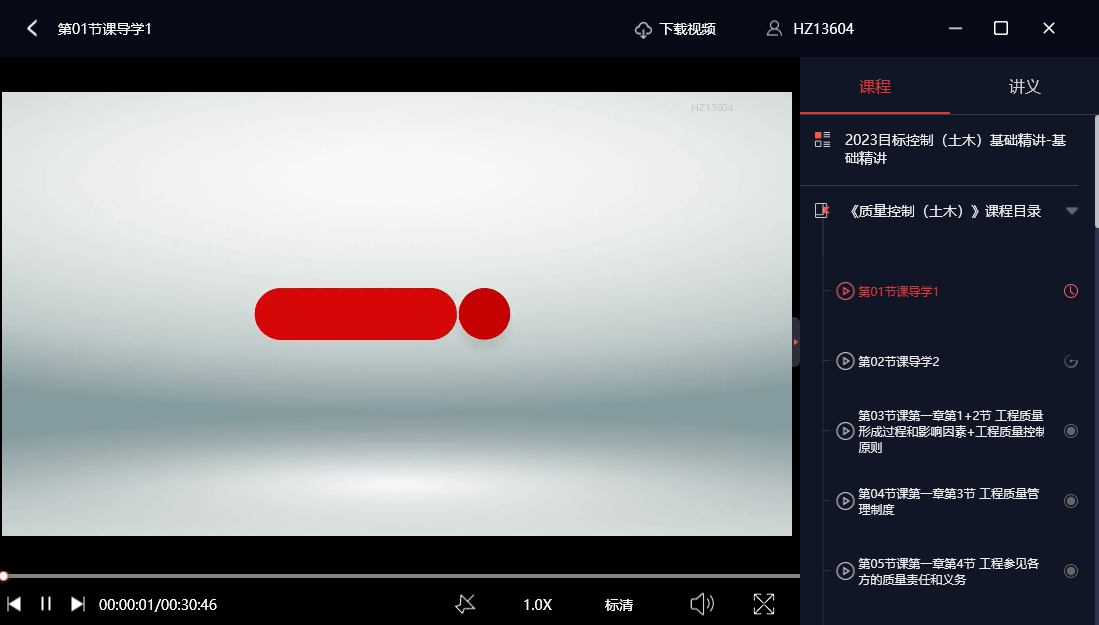Collapse the sidebar using the handle arrow
Viewport: 1099px width, 625px height.
point(795,342)
